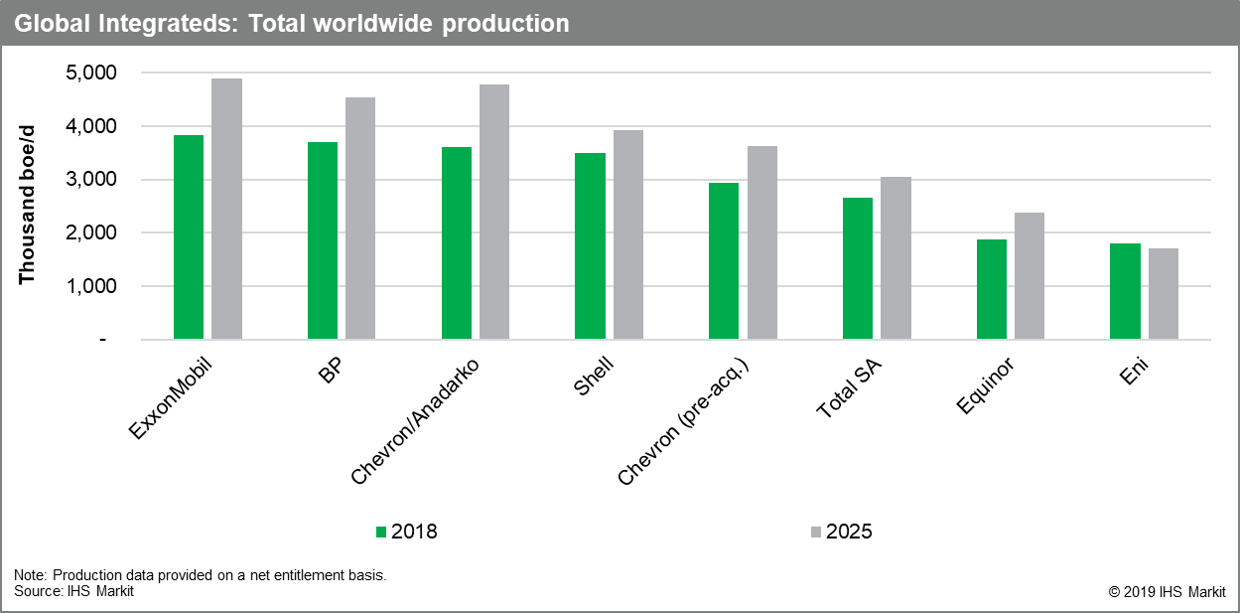Select the "Thousand boe/d" axis title
Screen dimensions: 1240x613
pyautogui.click(x=27, y=206)
